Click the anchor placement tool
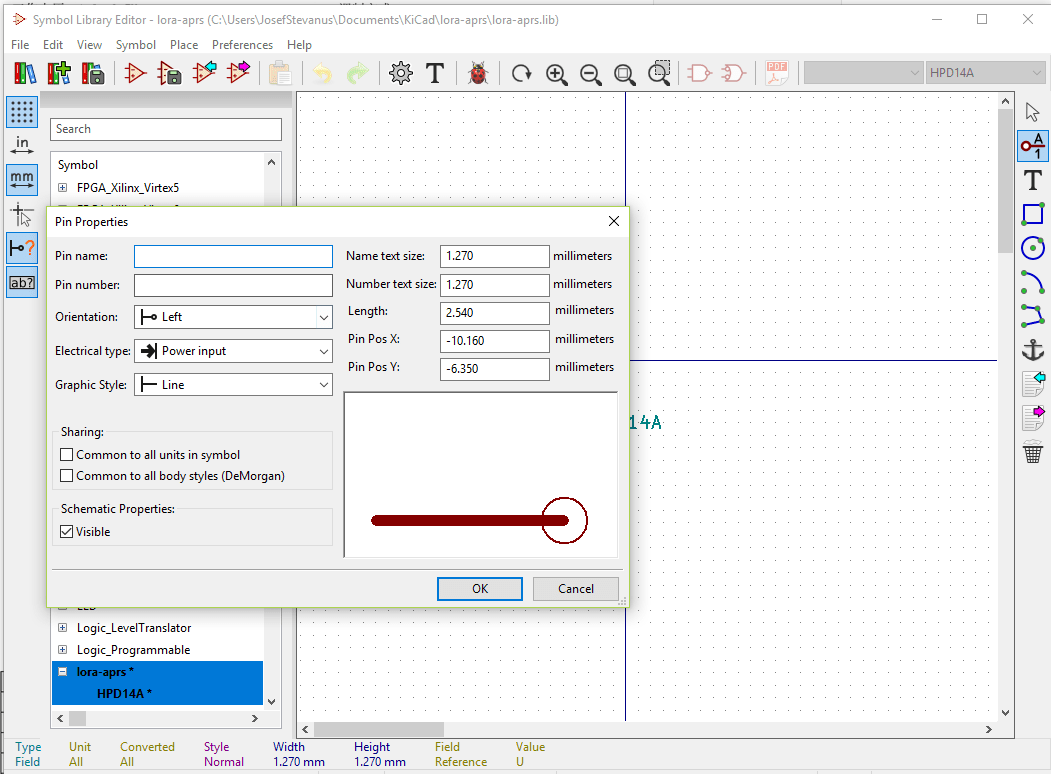 point(1033,349)
